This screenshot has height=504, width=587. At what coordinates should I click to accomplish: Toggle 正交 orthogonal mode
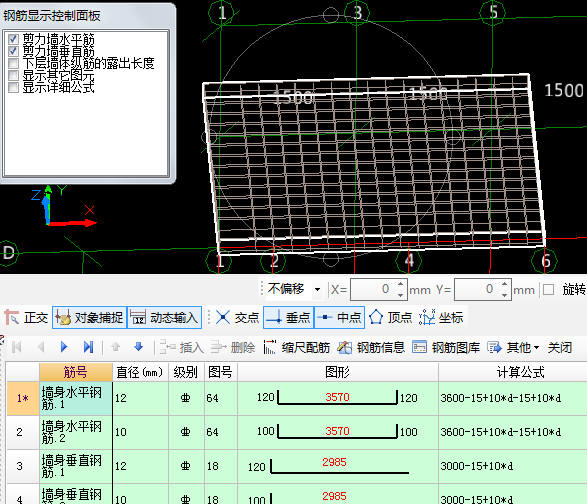click(x=26, y=318)
